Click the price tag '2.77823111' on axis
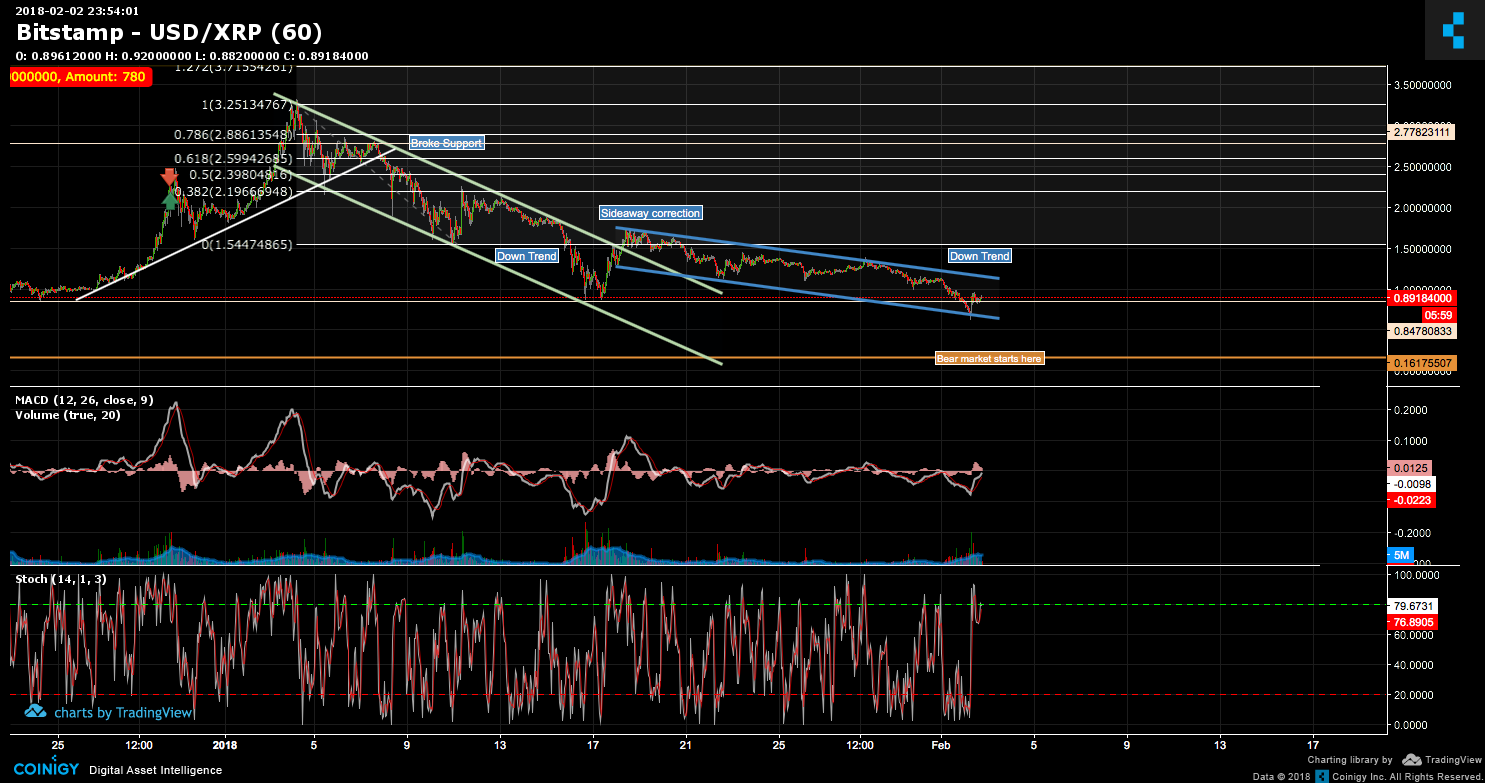Viewport: 1485px width, 783px height. pyautogui.click(x=1423, y=132)
